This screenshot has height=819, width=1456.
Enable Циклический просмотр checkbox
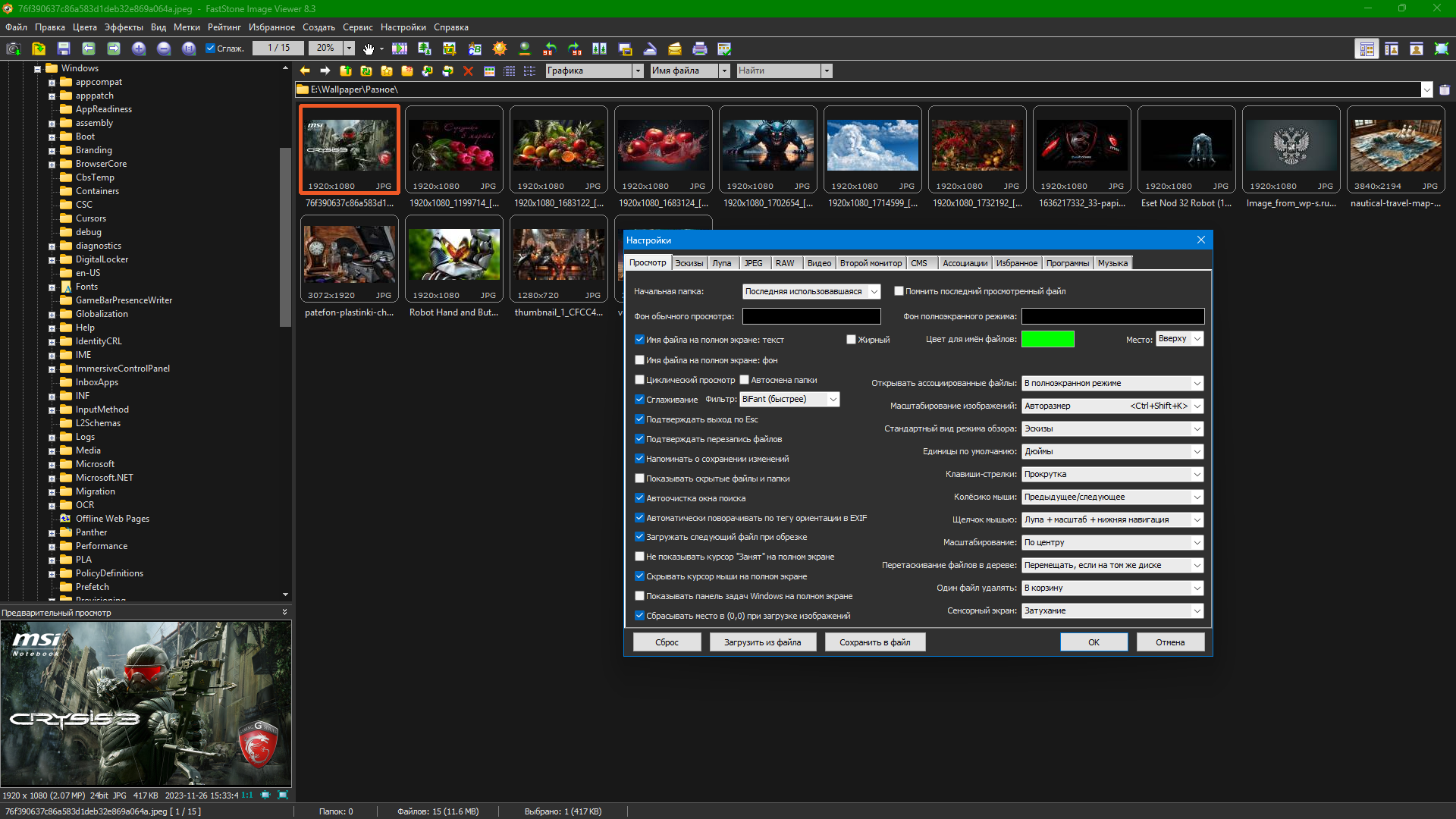[x=639, y=380]
